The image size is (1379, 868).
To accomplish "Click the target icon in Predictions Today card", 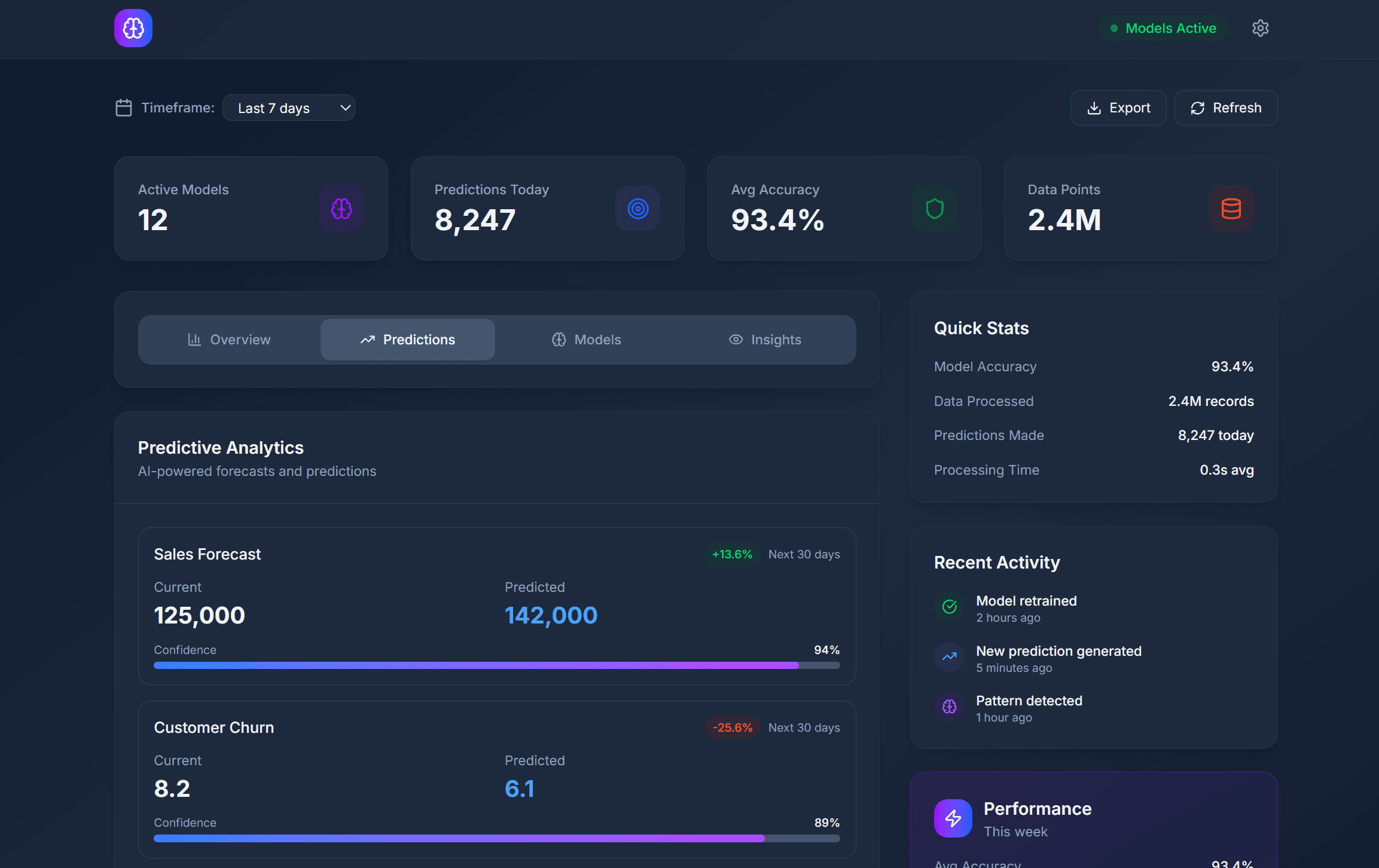I will pos(638,209).
